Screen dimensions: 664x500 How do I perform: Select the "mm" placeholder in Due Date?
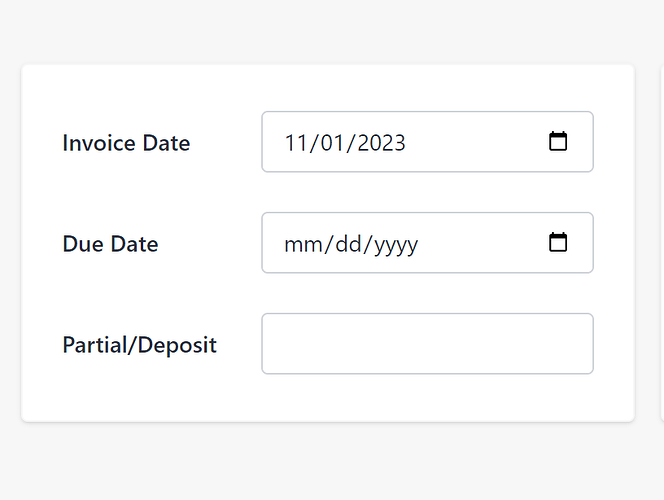[x=302, y=244]
